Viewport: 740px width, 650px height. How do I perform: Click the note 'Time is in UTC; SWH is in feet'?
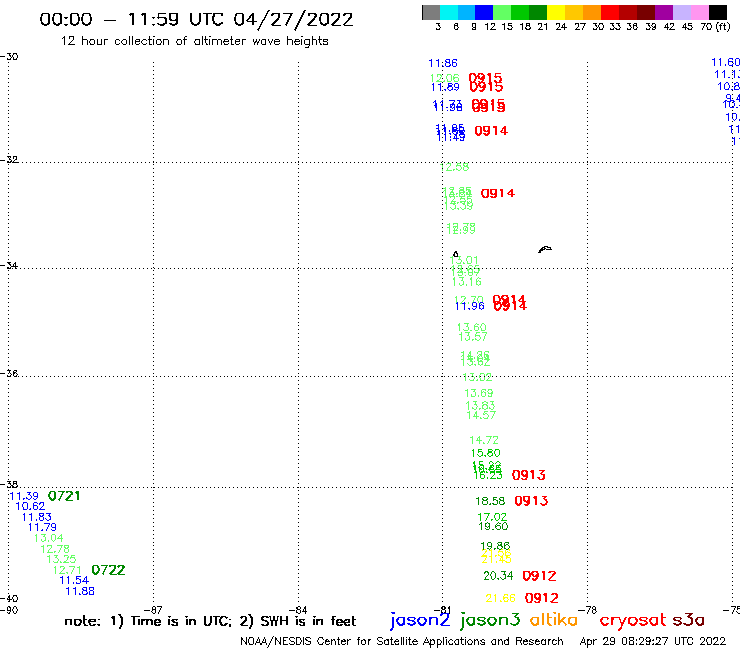pos(210,621)
